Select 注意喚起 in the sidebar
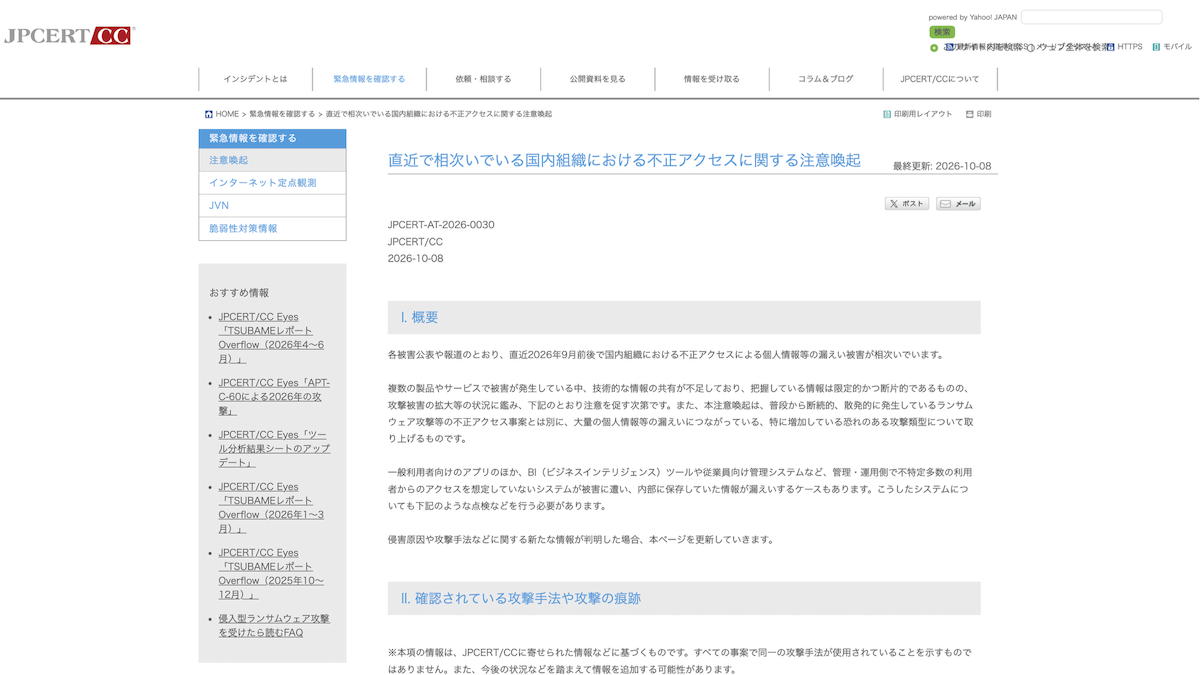Image resolution: width=1200 pixels, height=675 pixels. (272, 160)
